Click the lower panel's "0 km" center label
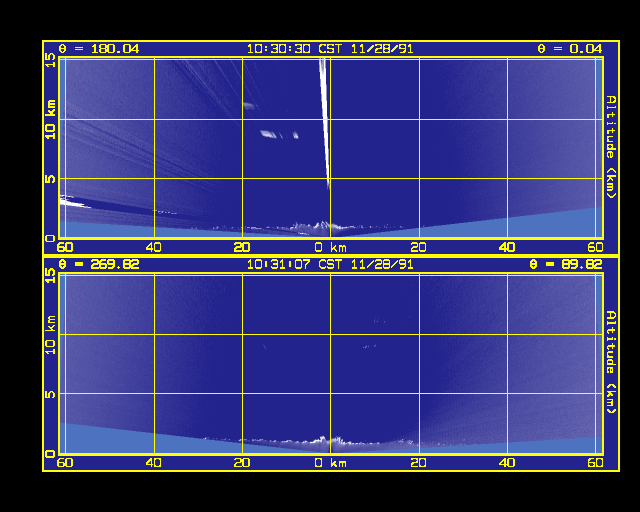This screenshot has height=512, width=640. coord(331,463)
